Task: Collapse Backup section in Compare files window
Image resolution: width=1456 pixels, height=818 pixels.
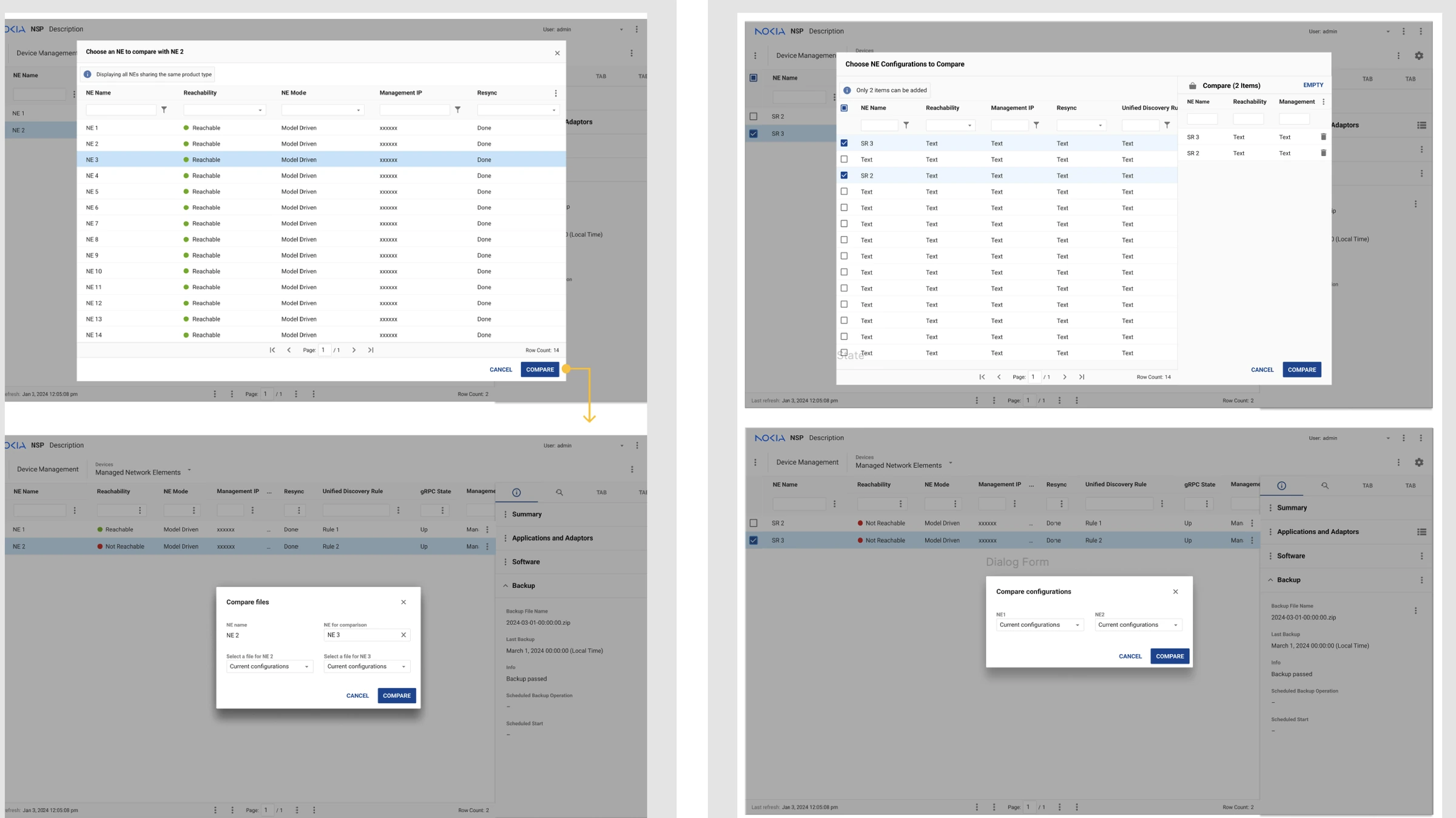Action: click(505, 586)
